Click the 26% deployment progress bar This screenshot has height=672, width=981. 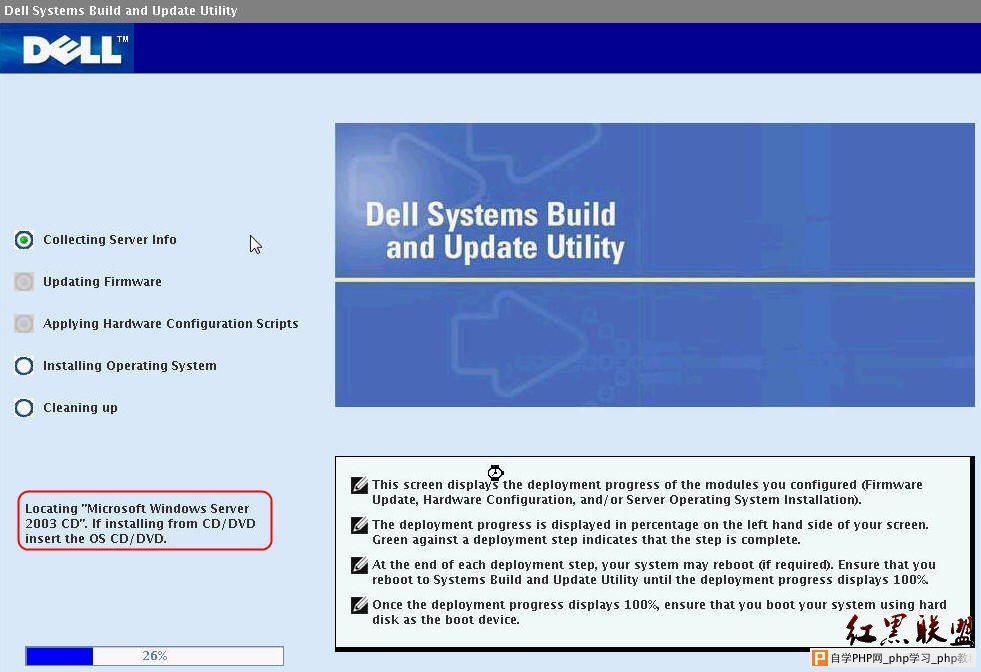(155, 656)
